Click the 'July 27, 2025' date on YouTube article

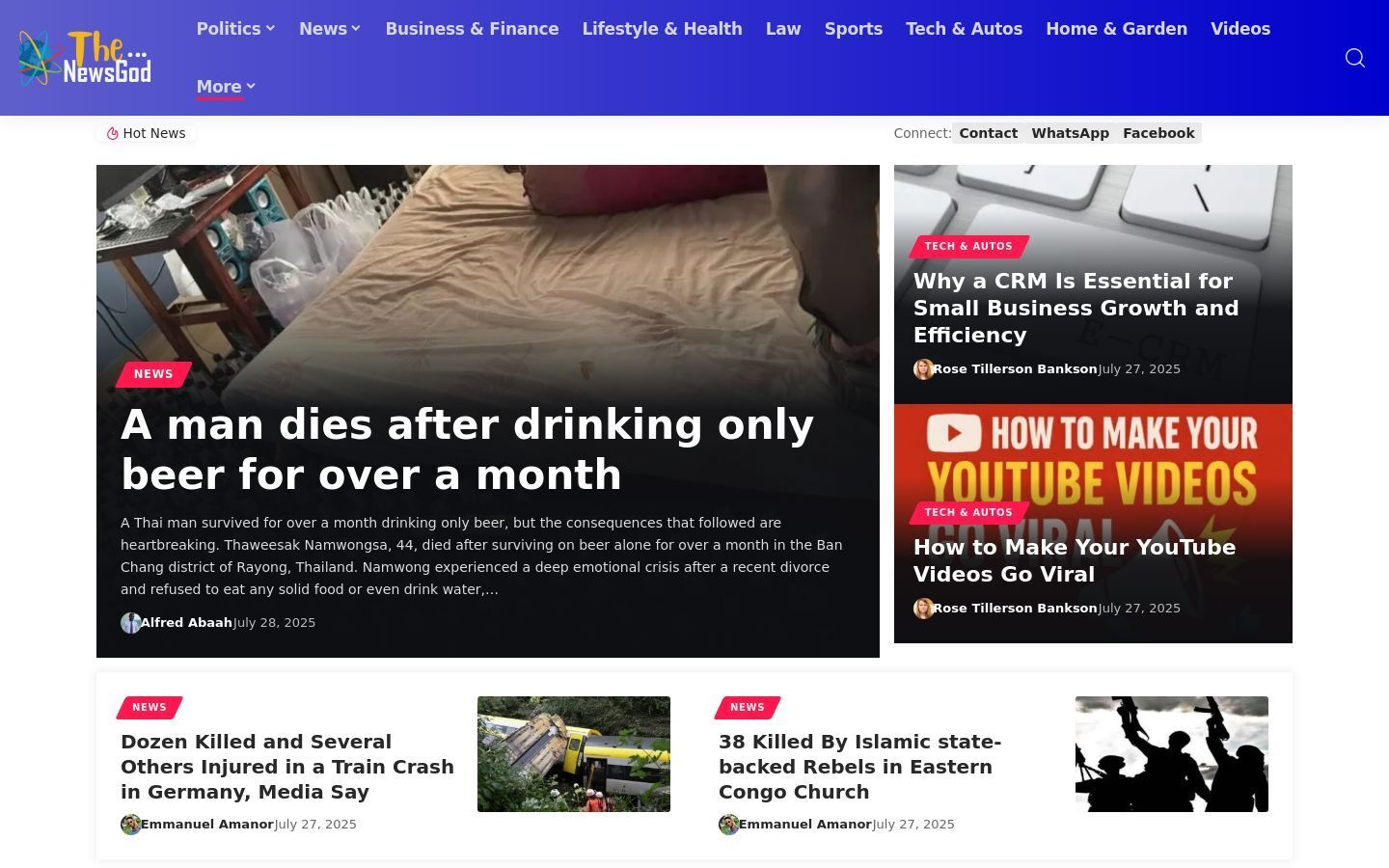(x=1139, y=609)
